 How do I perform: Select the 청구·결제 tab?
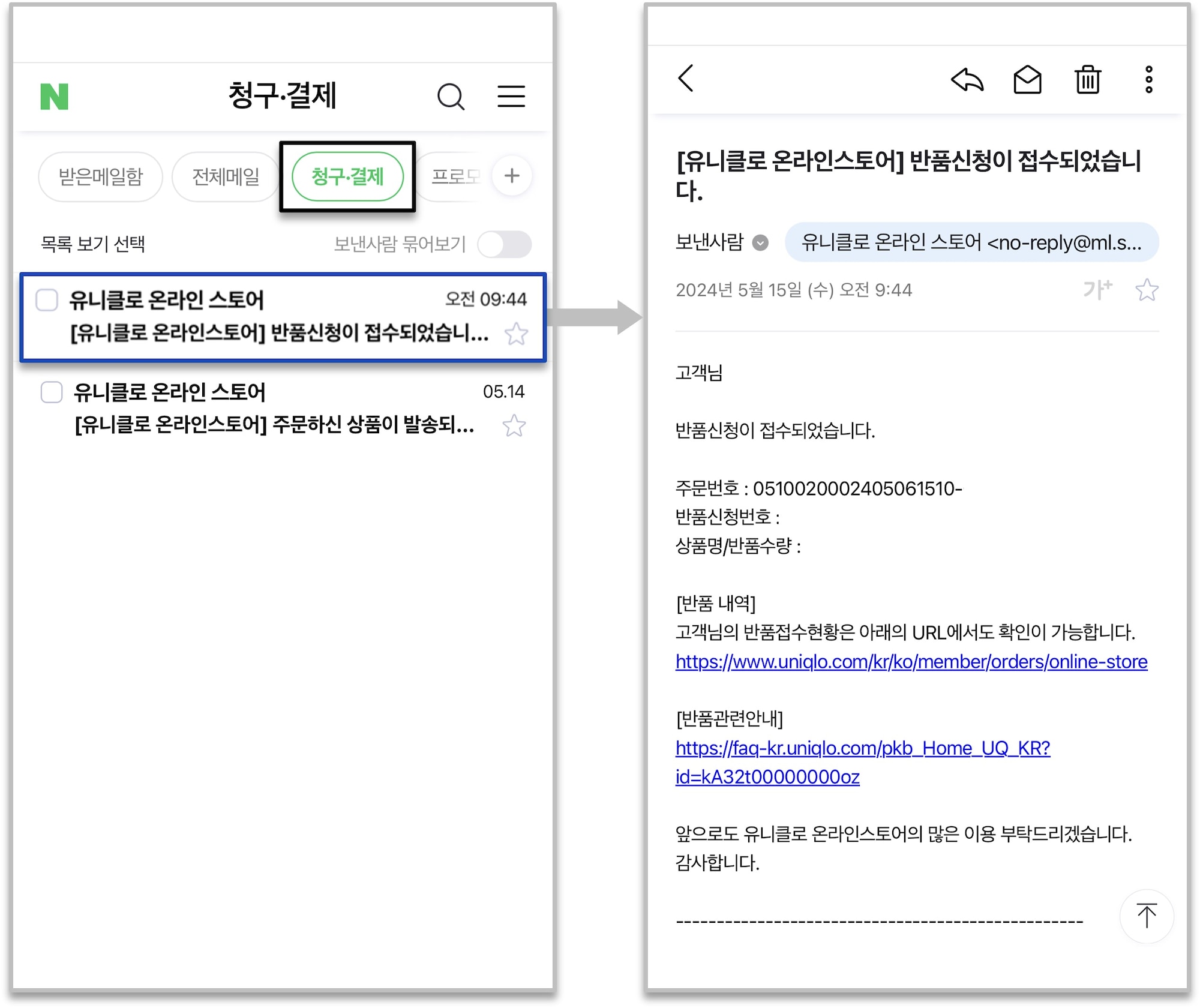[347, 176]
